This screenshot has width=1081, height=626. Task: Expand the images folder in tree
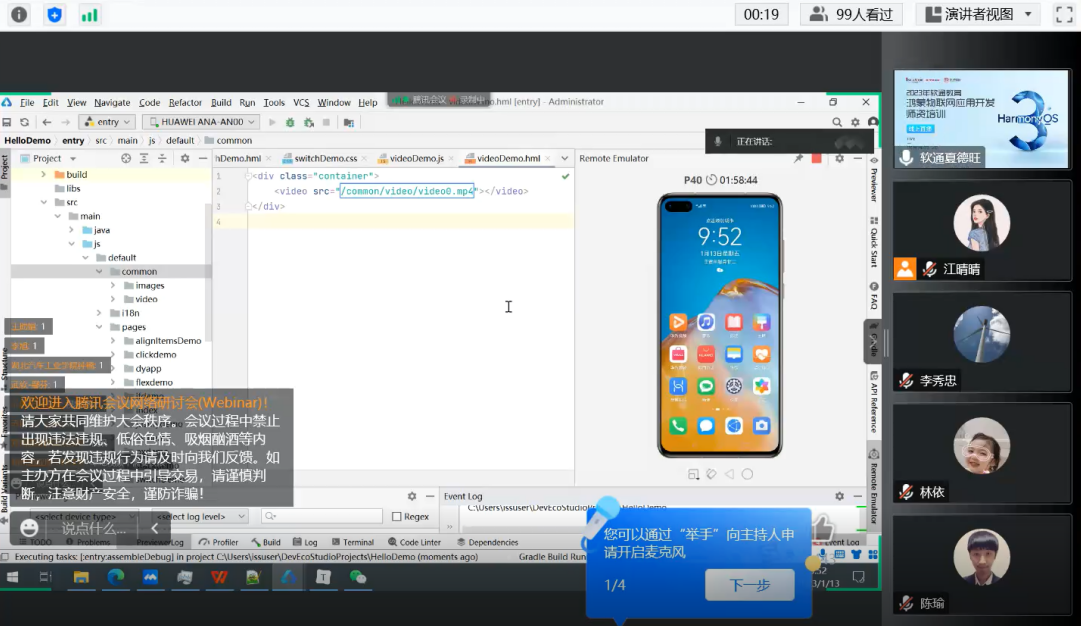113,285
